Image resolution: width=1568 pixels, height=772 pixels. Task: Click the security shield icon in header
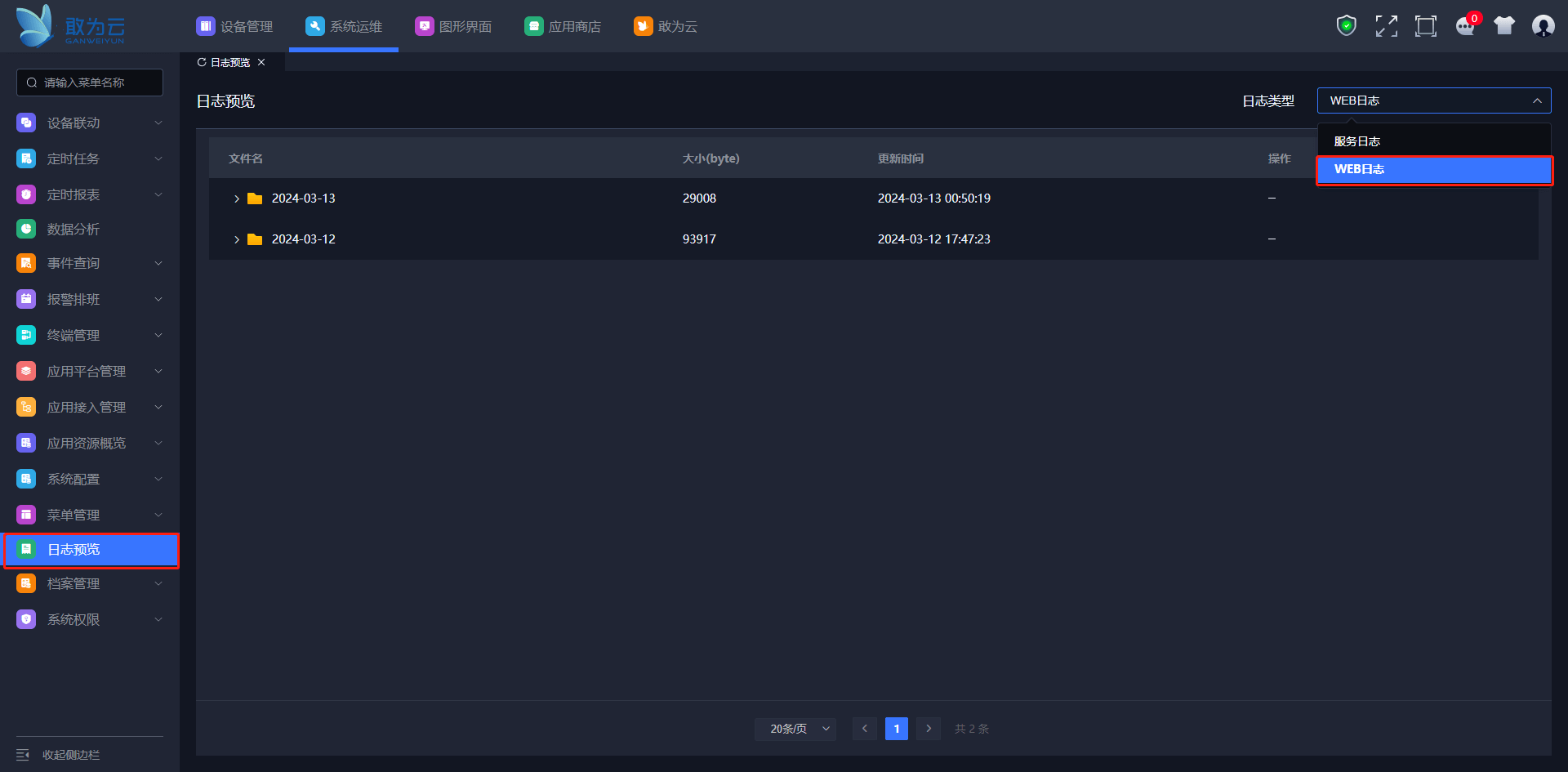pyautogui.click(x=1347, y=26)
